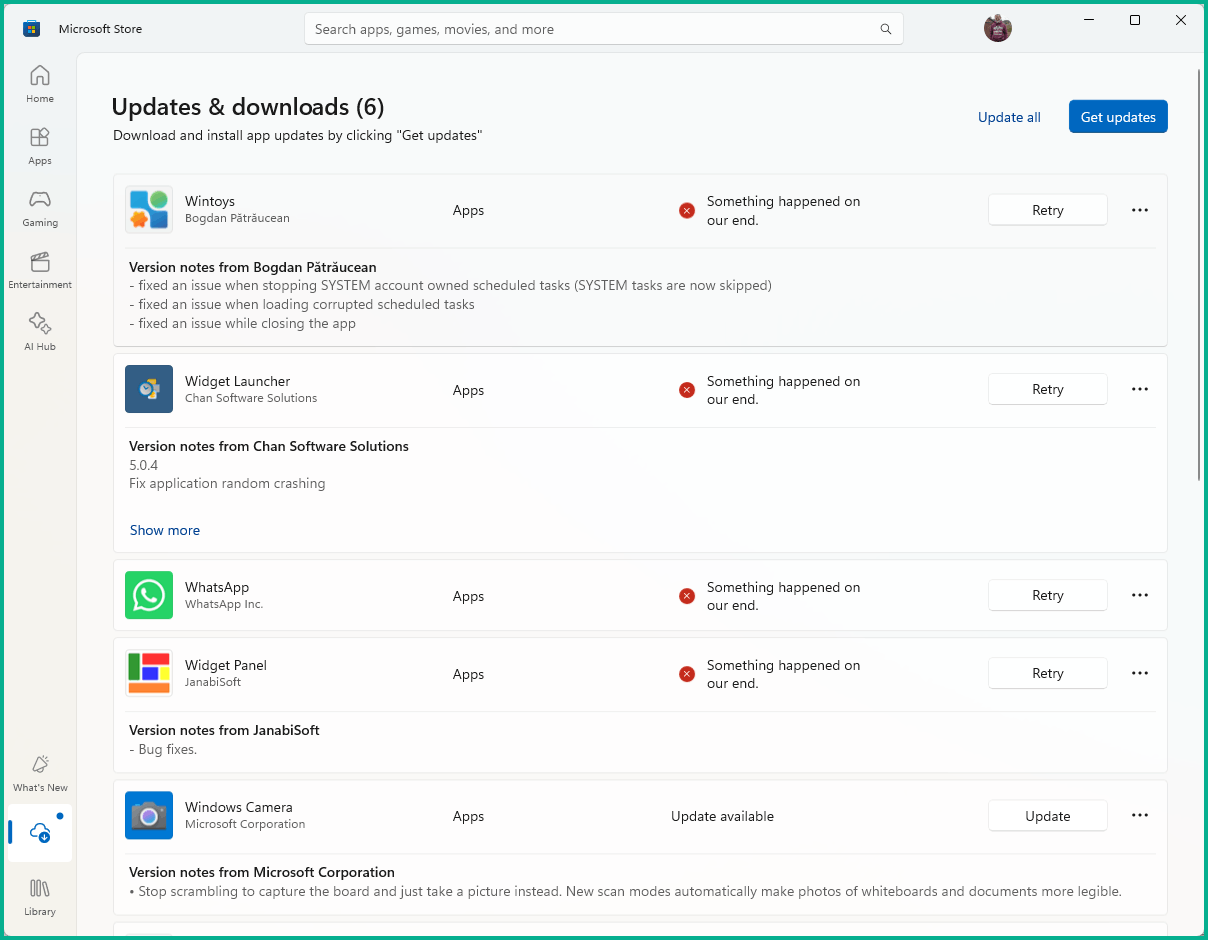Open the AI Hub section
The width and height of the screenshot is (1208, 940).
click(40, 332)
